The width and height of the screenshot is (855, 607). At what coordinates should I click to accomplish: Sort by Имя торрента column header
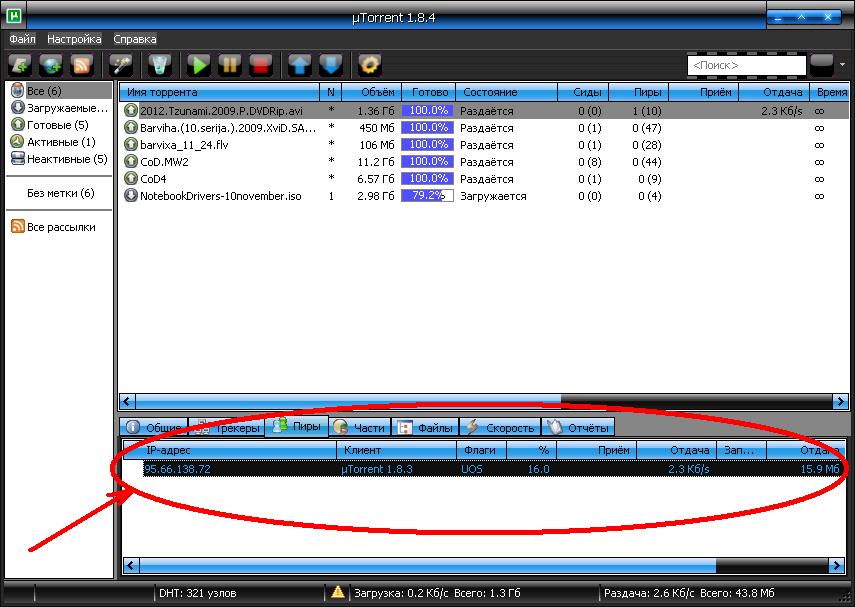pos(219,92)
